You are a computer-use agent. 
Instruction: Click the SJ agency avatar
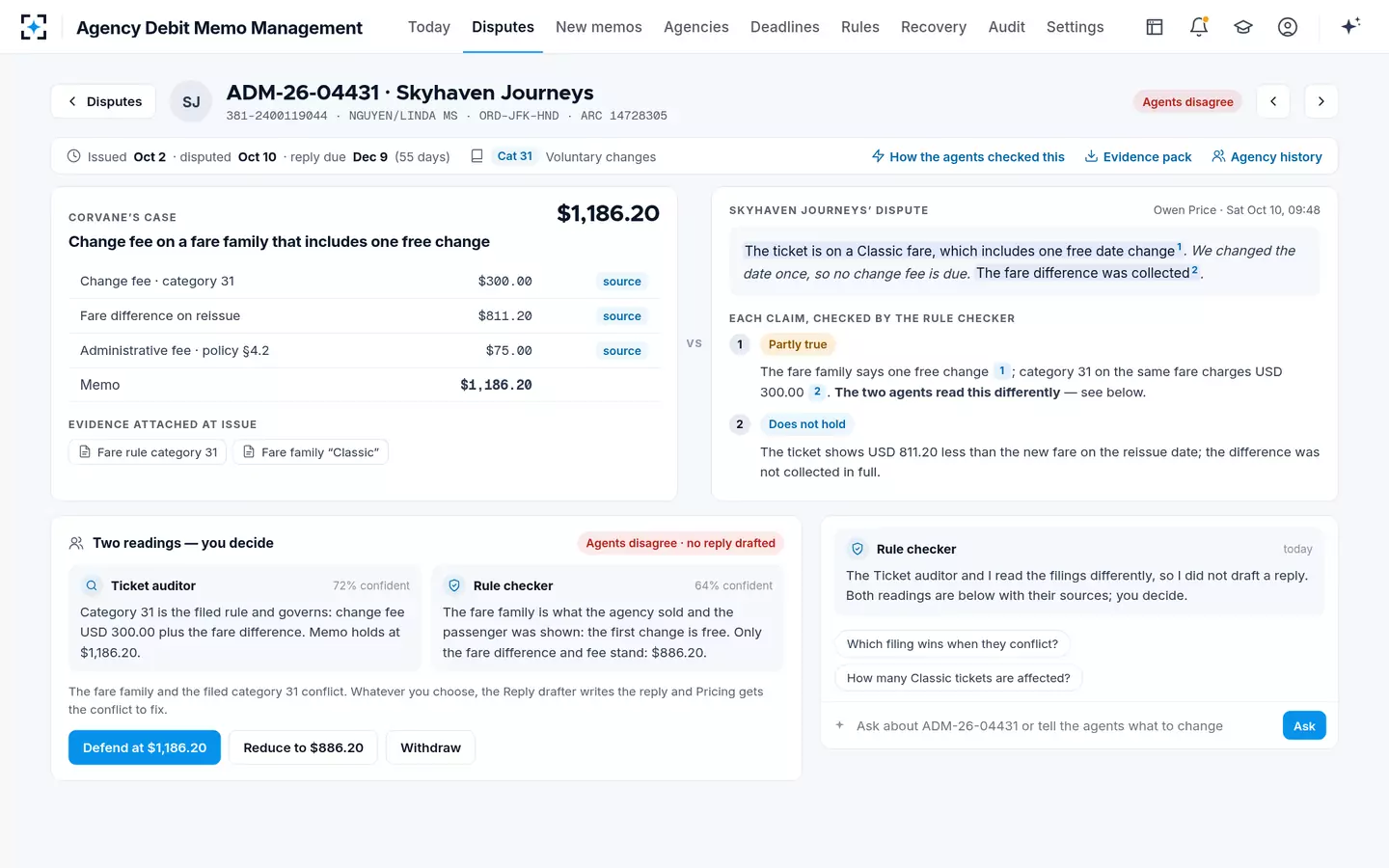(x=191, y=101)
